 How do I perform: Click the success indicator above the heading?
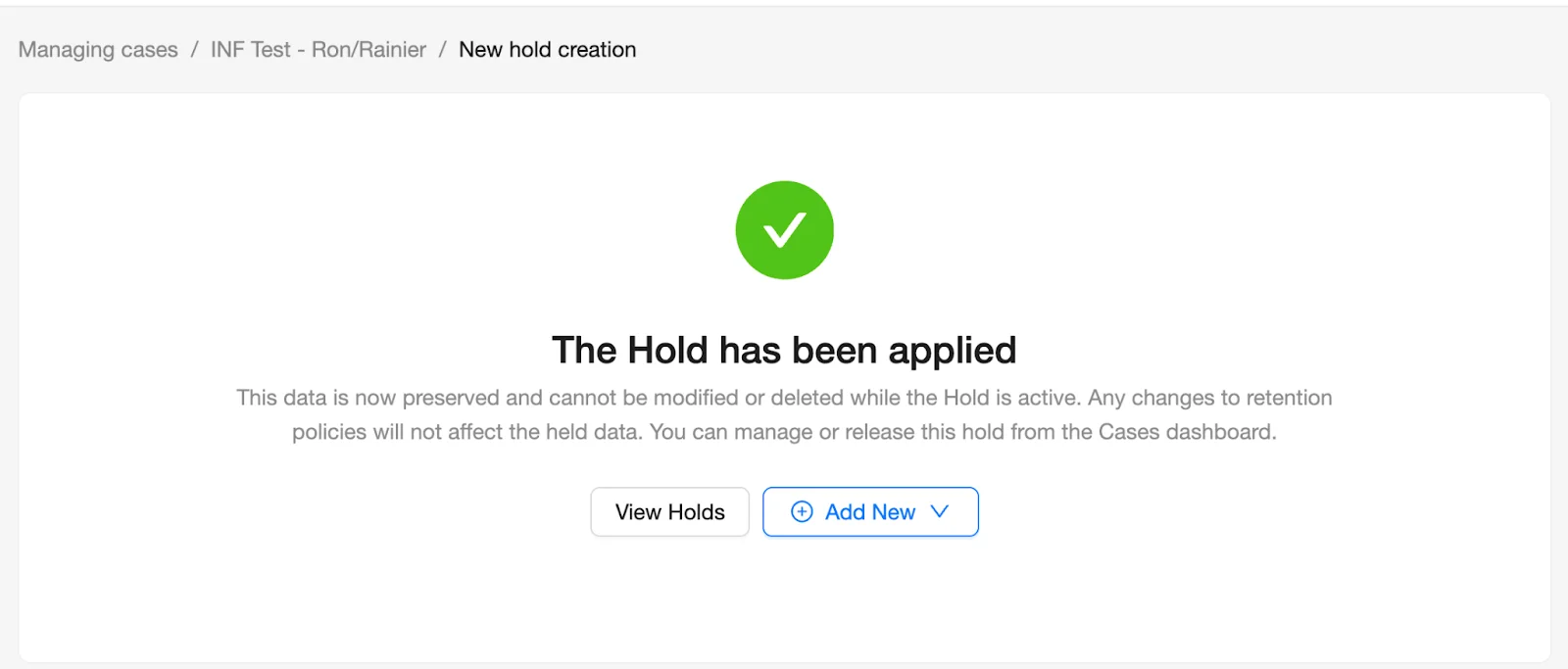pos(784,229)
